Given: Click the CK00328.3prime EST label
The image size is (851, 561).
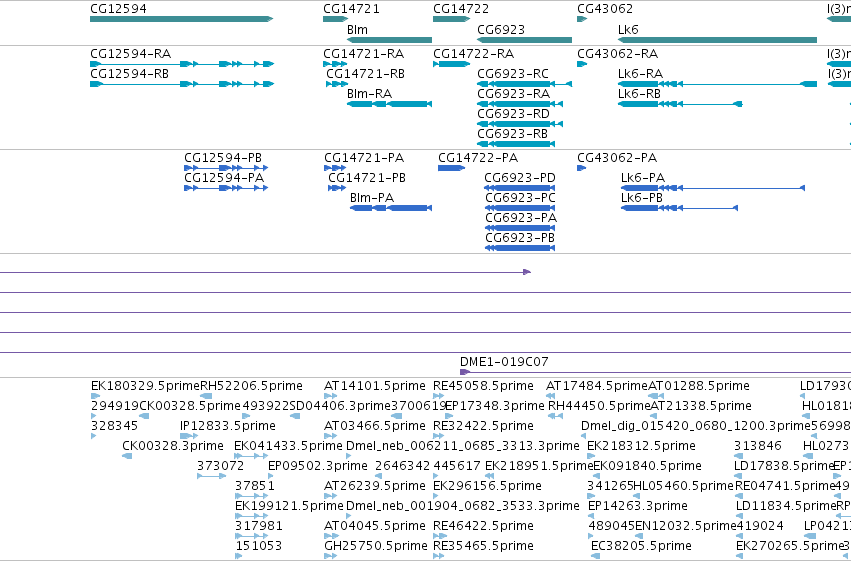Looking at the screenshot, I should (x=173, y=446).
